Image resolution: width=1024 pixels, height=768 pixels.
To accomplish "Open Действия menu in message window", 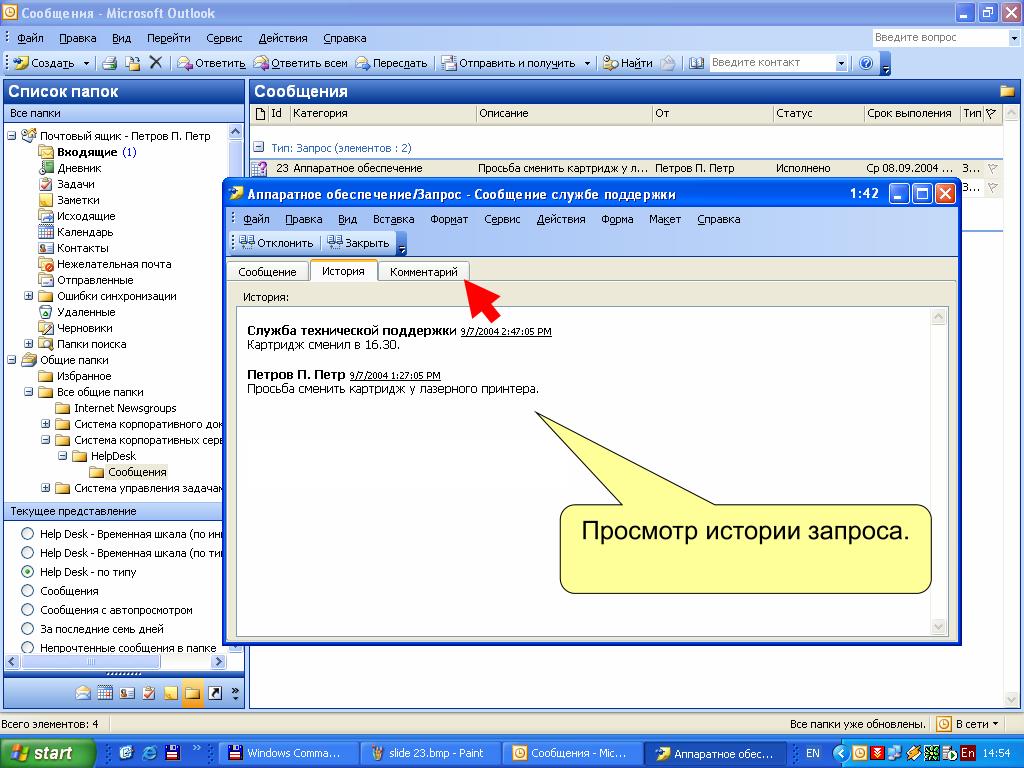I will [x=560, y=219].
